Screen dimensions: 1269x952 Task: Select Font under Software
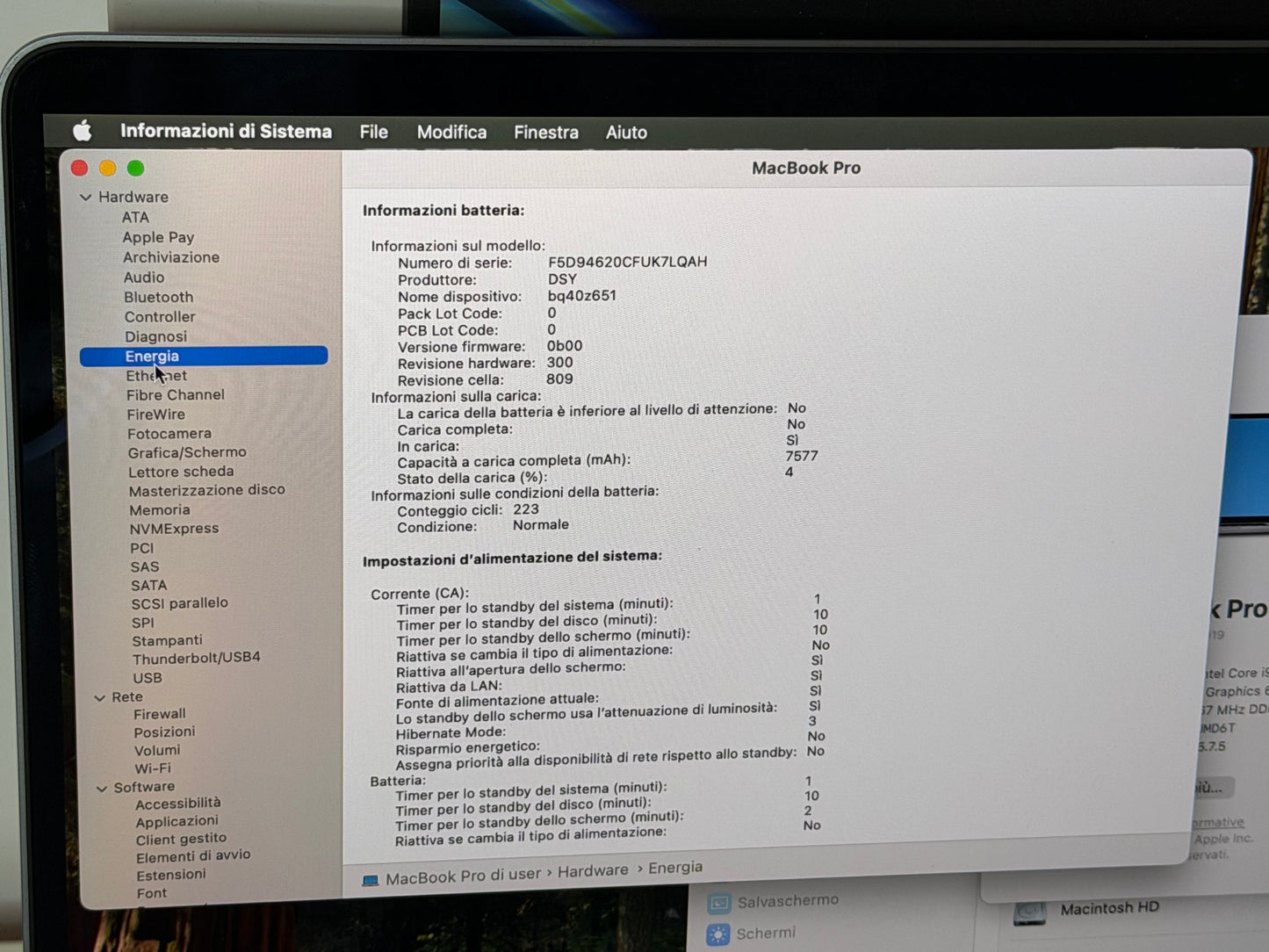151,893
